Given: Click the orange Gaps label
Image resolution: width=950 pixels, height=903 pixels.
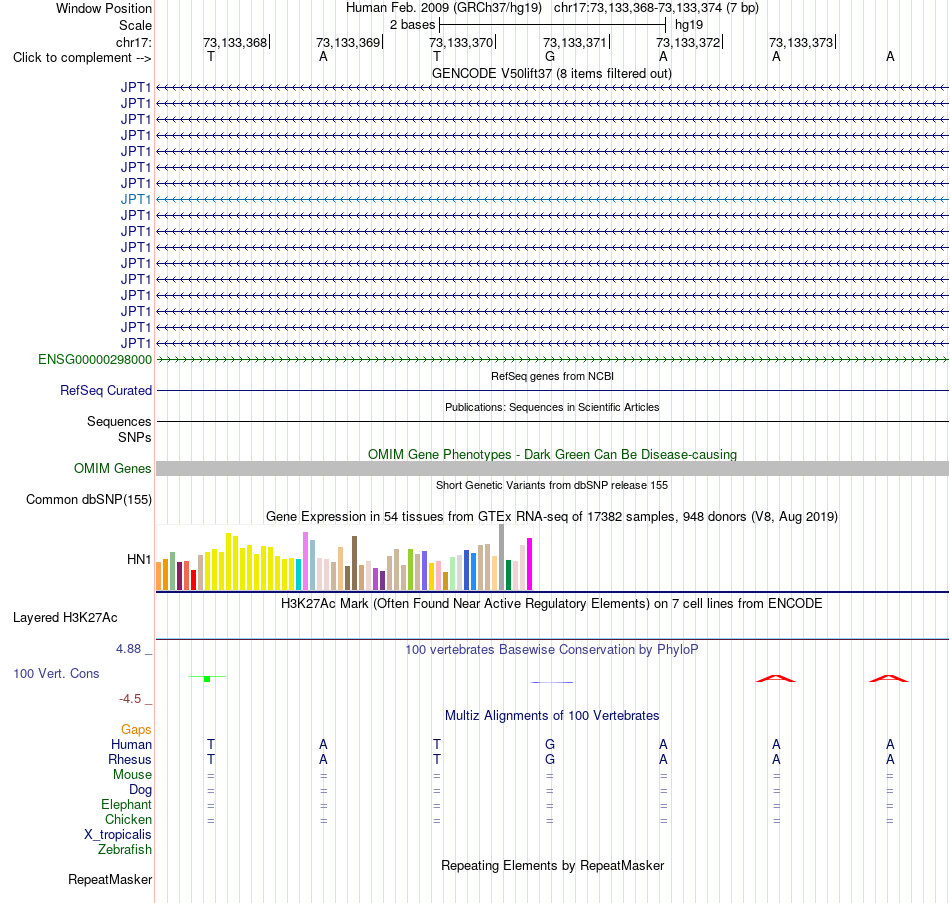Looking at the screenshot, I should (136, 730).
